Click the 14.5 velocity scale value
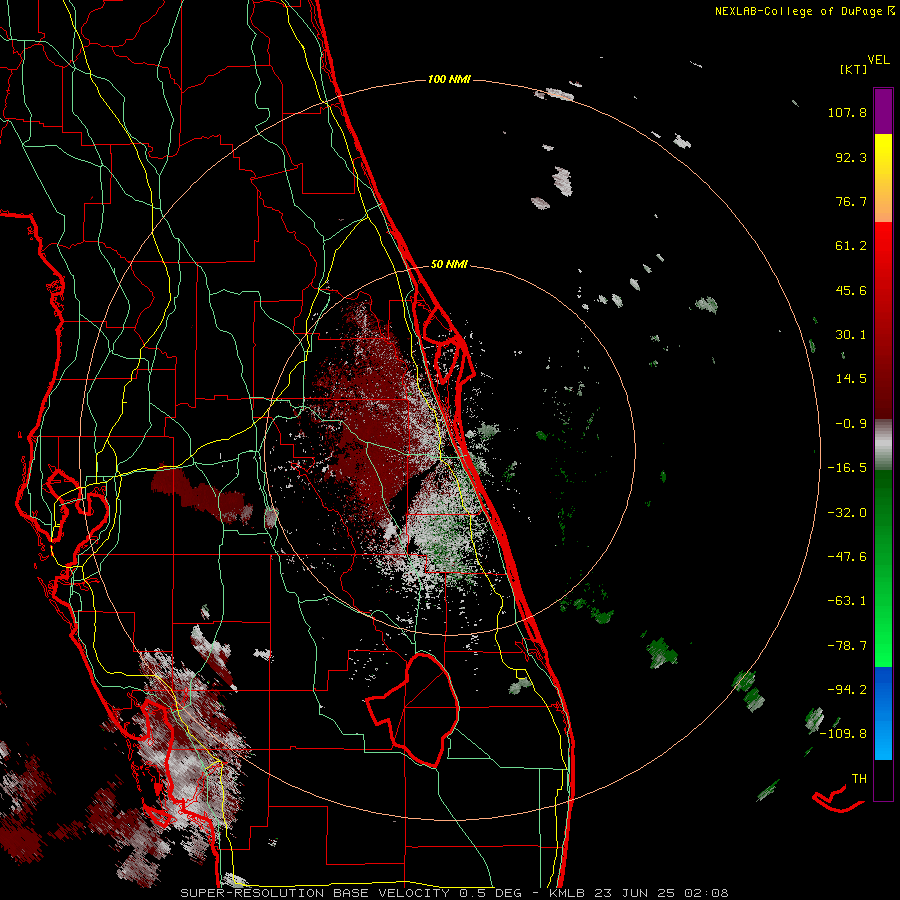This screenshot has width=900, height=900. 851,379
